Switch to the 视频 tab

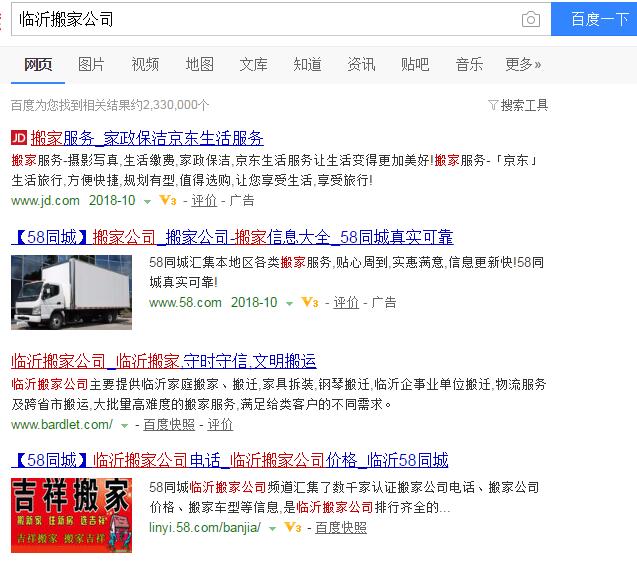pyautogui.click(x=145, y=64)
